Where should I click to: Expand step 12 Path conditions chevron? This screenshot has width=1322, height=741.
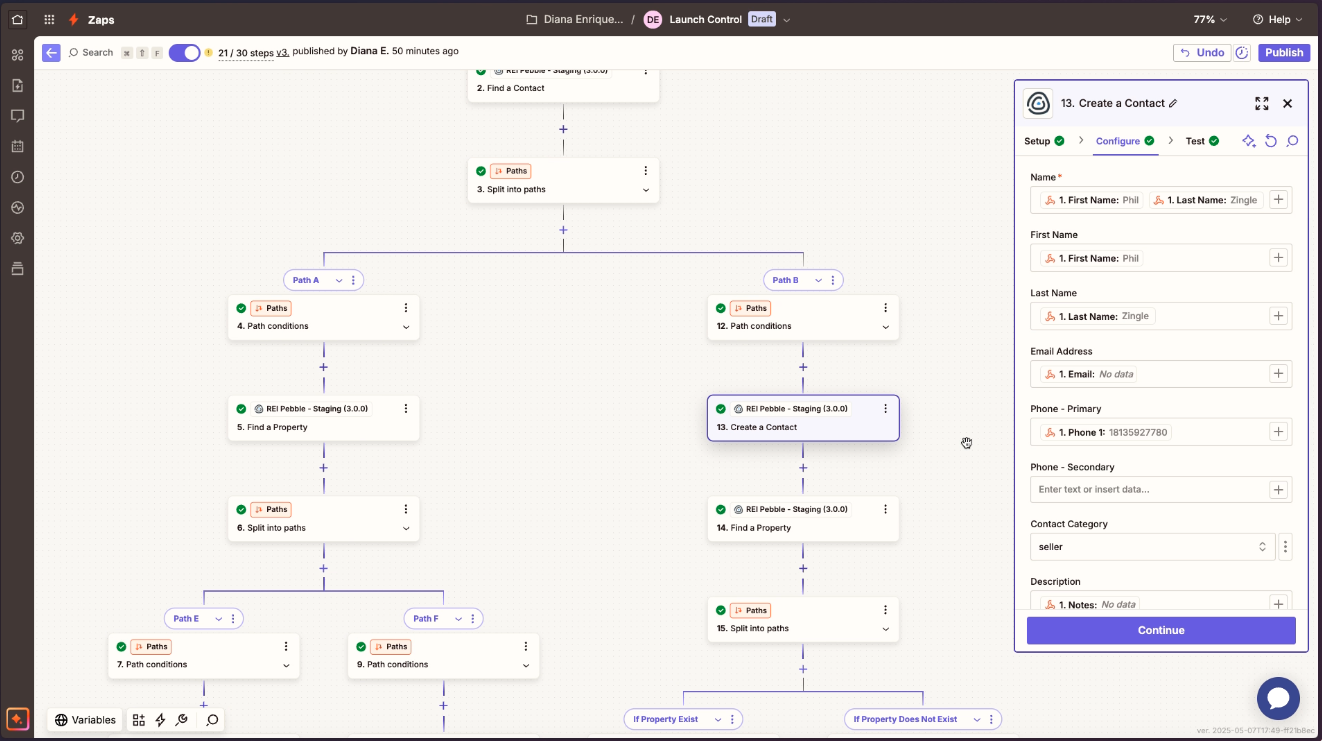(x=886, y=327)
